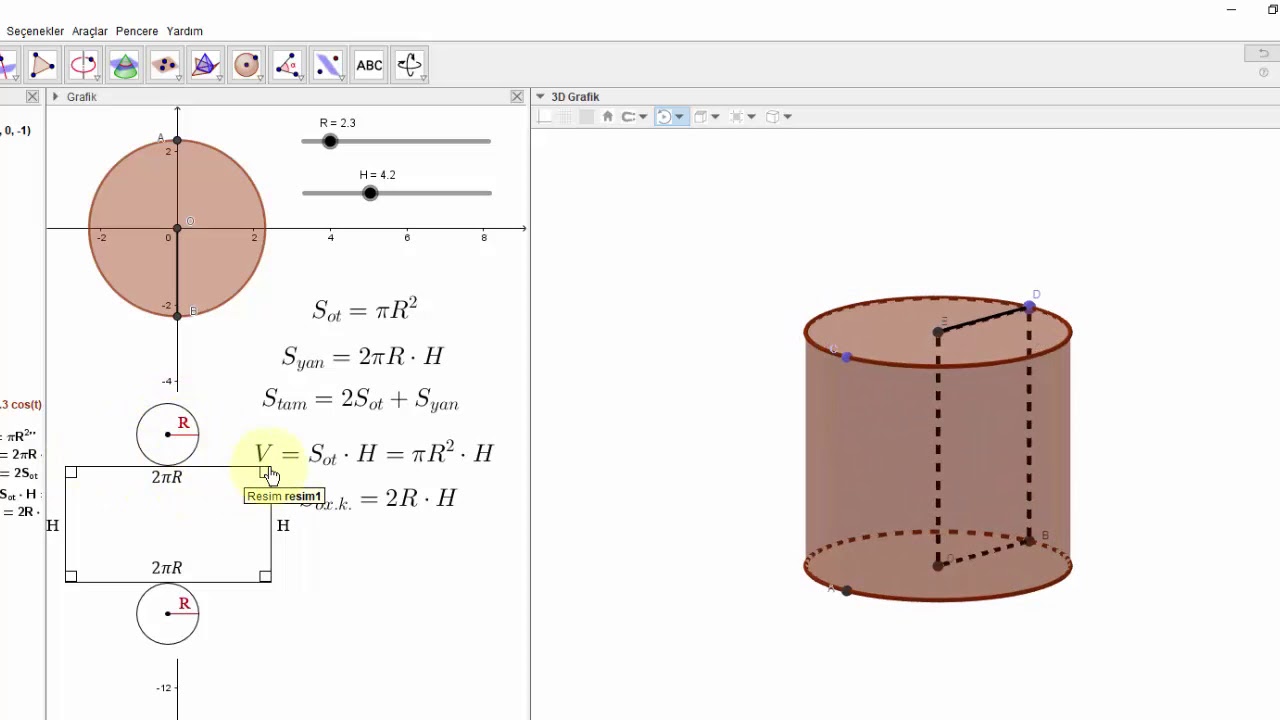Open projection type dropdown arrow
The image size is (1280, 720).
(787, 117)
